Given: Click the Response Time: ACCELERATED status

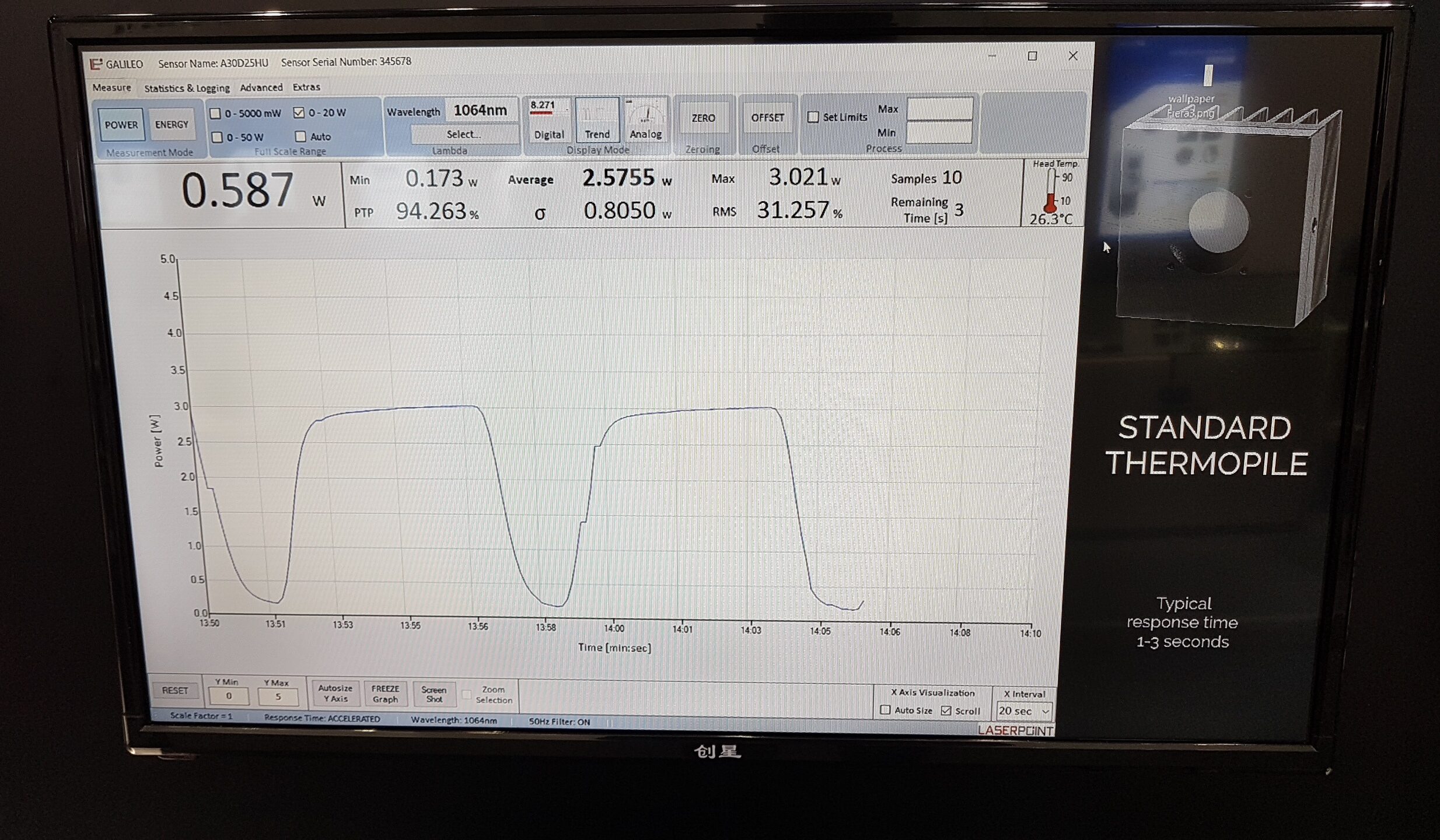Looking at the screenshot, I should point(322,719).
